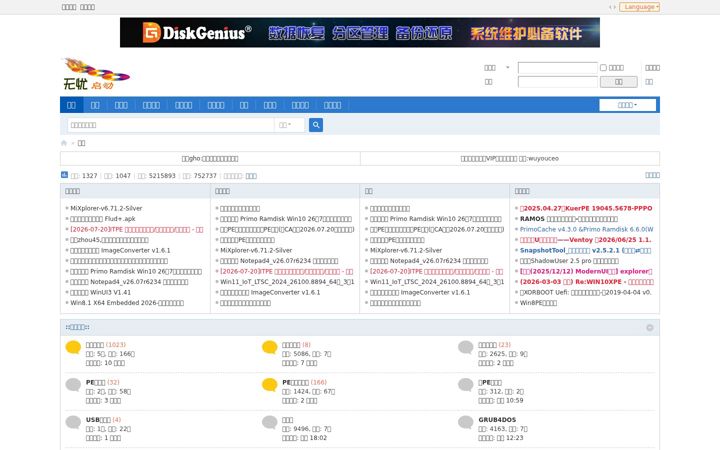Open the Flud+.apk thread
Image resolution: width=720 pixels, height=450 pixels.
103,219
